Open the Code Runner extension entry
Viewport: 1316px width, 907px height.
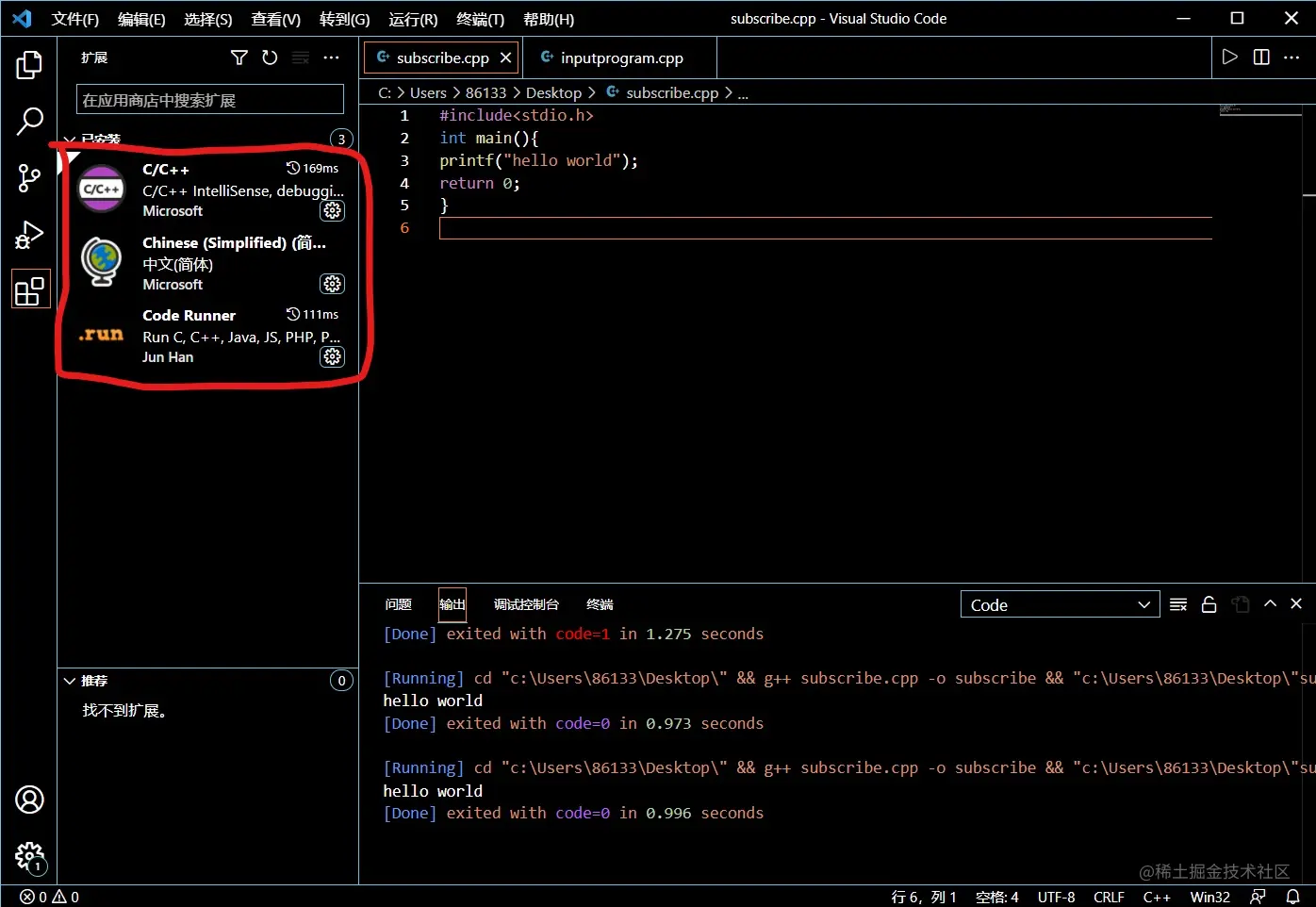(208, 336)
